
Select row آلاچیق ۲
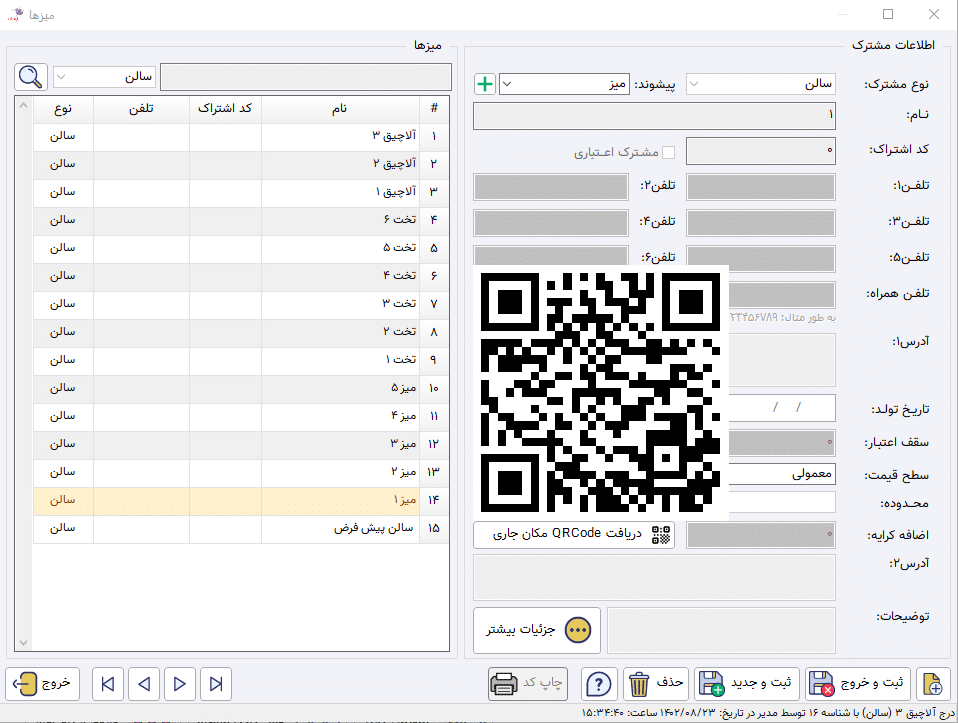pyautogui.click(x=241, y=164)
